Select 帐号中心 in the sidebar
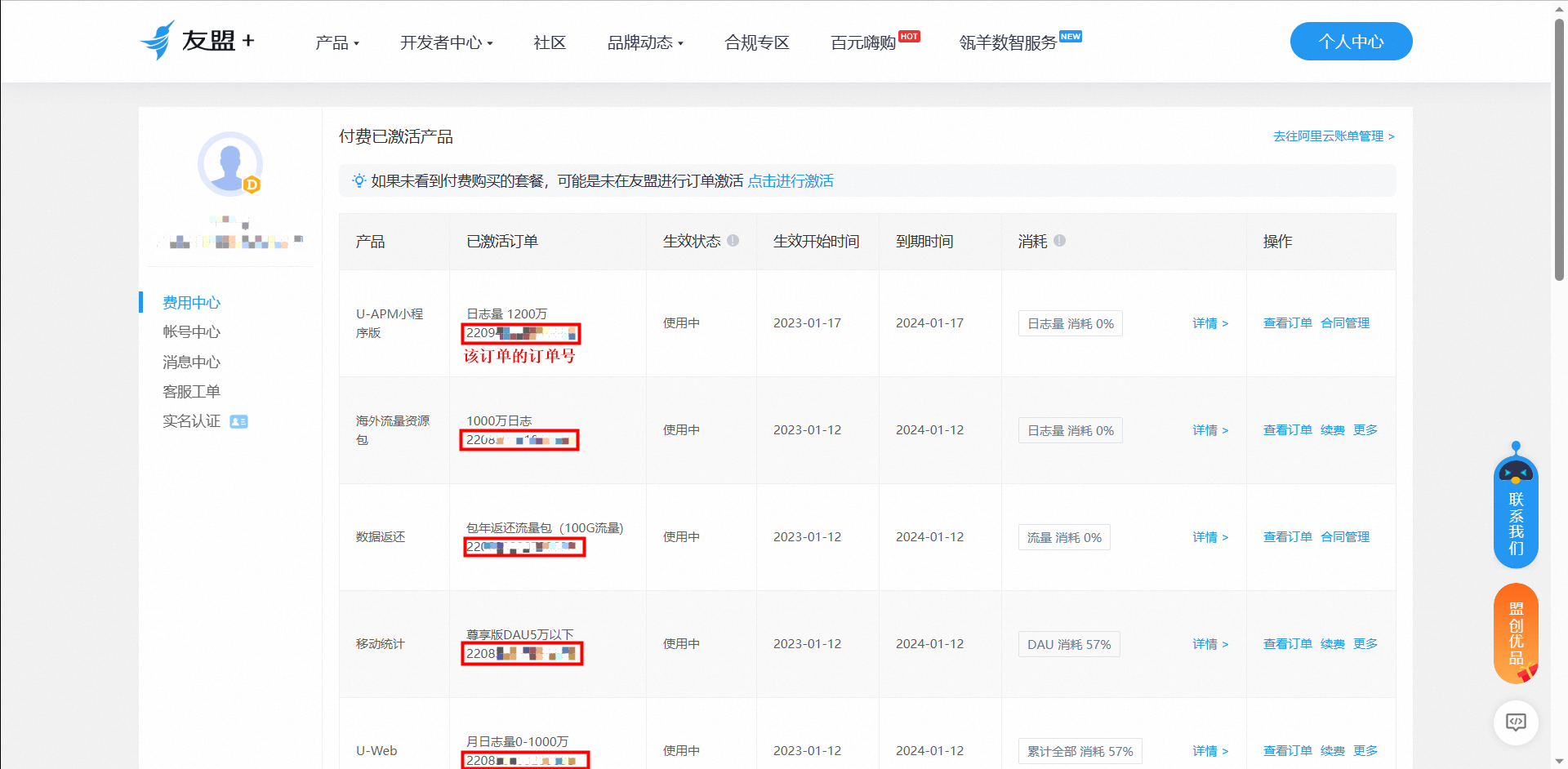Viewport: 1568px width, 769px height. (x=191, y=332)
